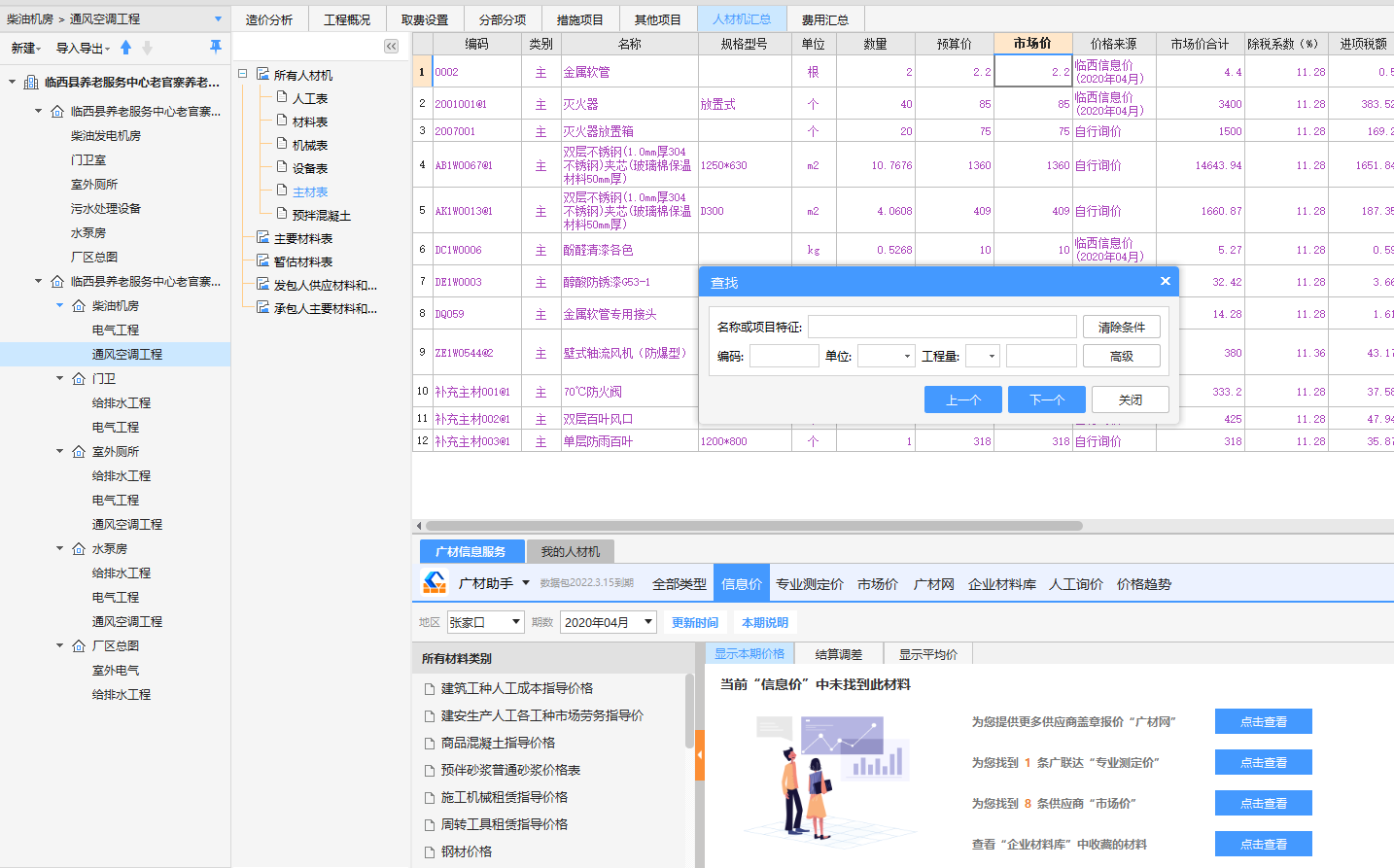Image resolution: width=1394 pixels, height=868 pixels.
Task: Click the orange collapse handle on the category list
Action: (x=699, y=755)
